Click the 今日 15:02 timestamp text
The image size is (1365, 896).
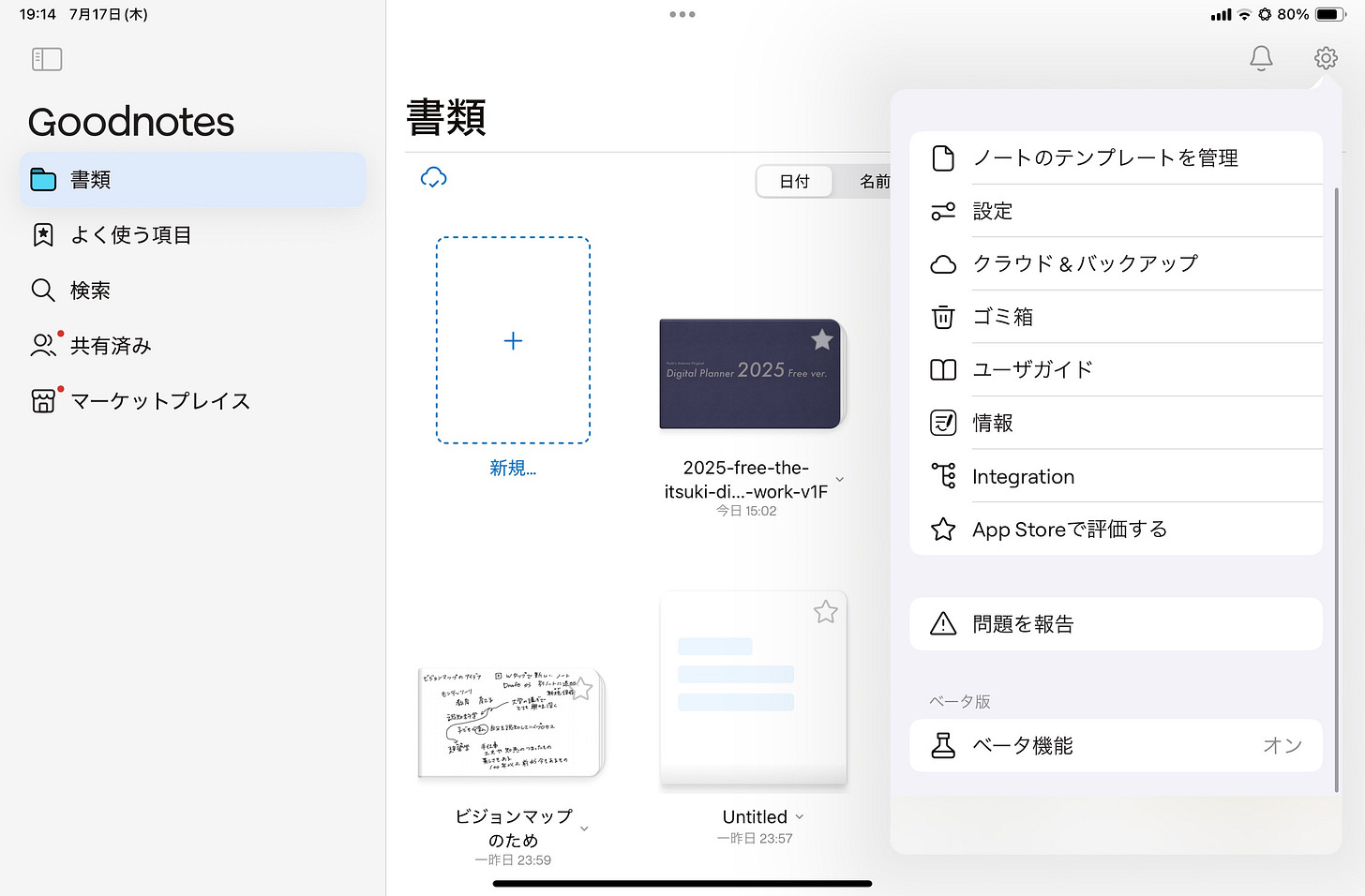click(x=746, y=511)
